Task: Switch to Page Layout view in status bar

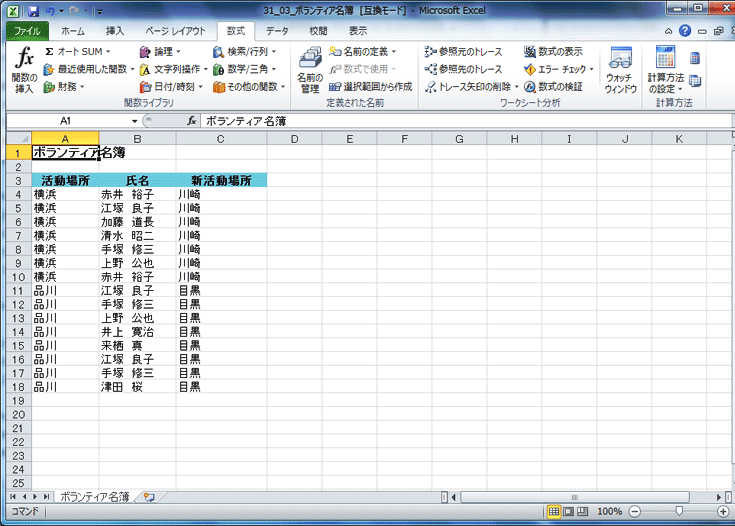Action: point(568,511)
